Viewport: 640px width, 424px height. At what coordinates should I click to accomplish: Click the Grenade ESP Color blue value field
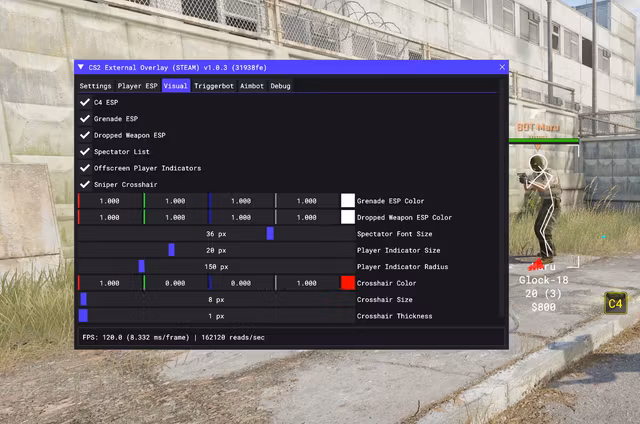[x=241, y=201]
